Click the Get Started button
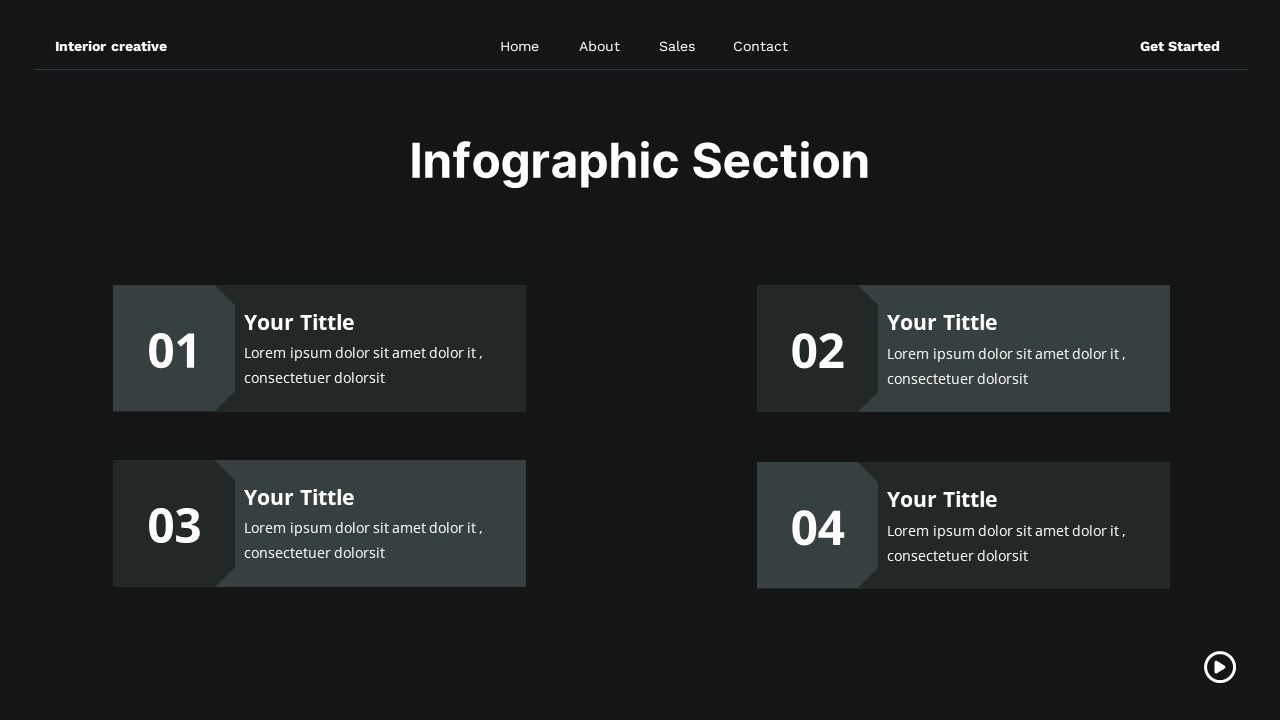This screenshot has width=1280, height=720. pyautogui.click(x=1180, y=46)
